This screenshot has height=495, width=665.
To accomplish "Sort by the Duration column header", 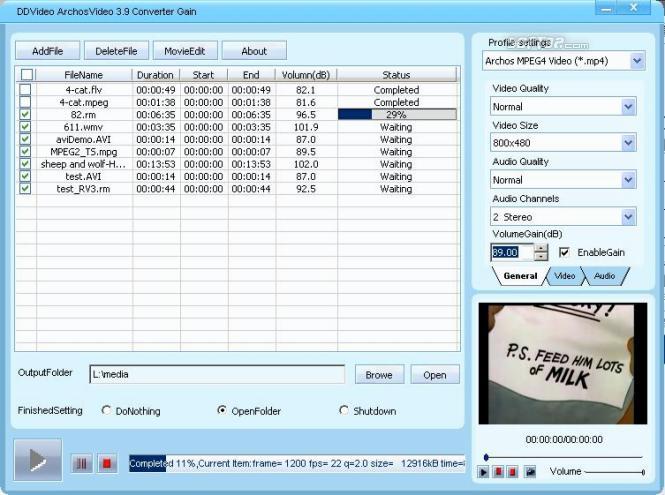I will pyautogui.click(x=155, y=75).
